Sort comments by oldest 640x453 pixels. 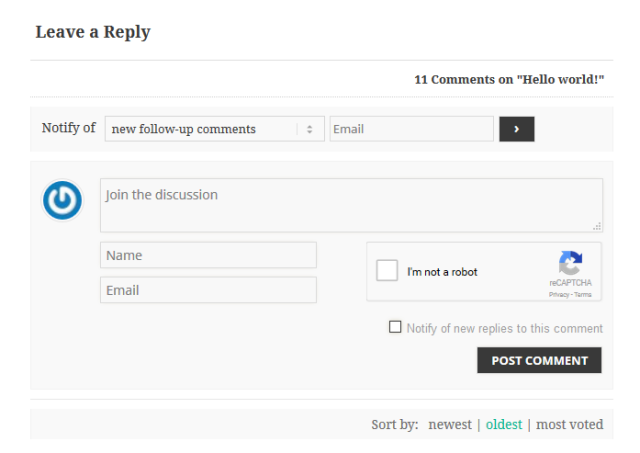coord(504,424)
